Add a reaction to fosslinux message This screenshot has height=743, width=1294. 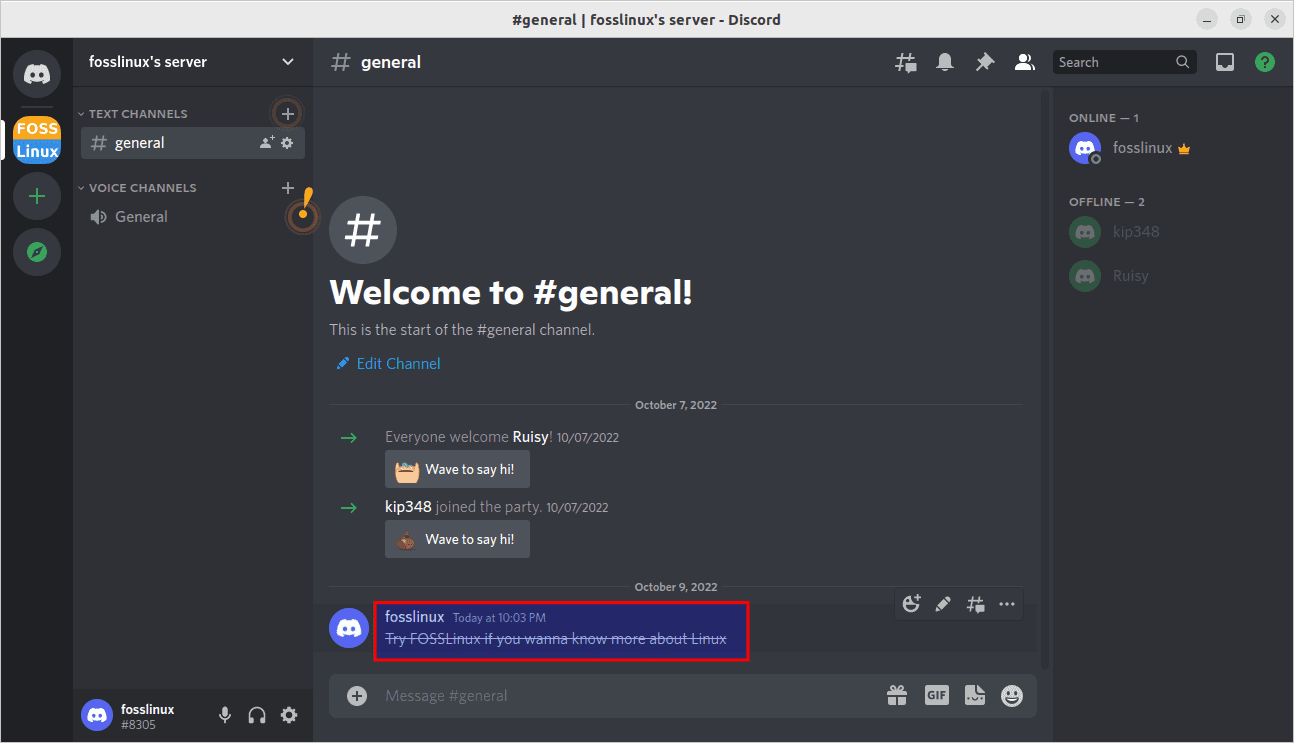(x=911, y=604)
